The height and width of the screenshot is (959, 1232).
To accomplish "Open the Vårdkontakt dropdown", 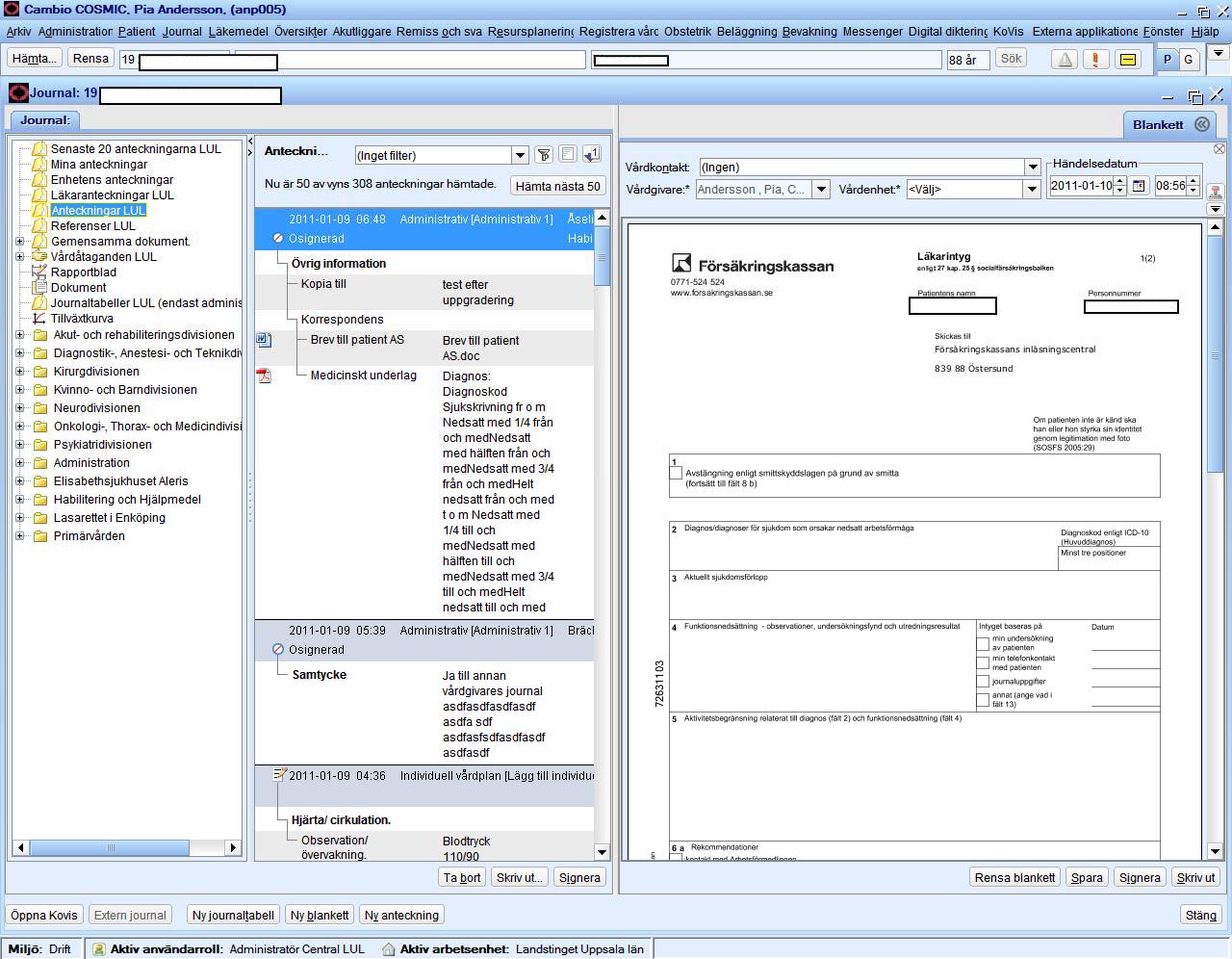I will tap(1033, 168).
